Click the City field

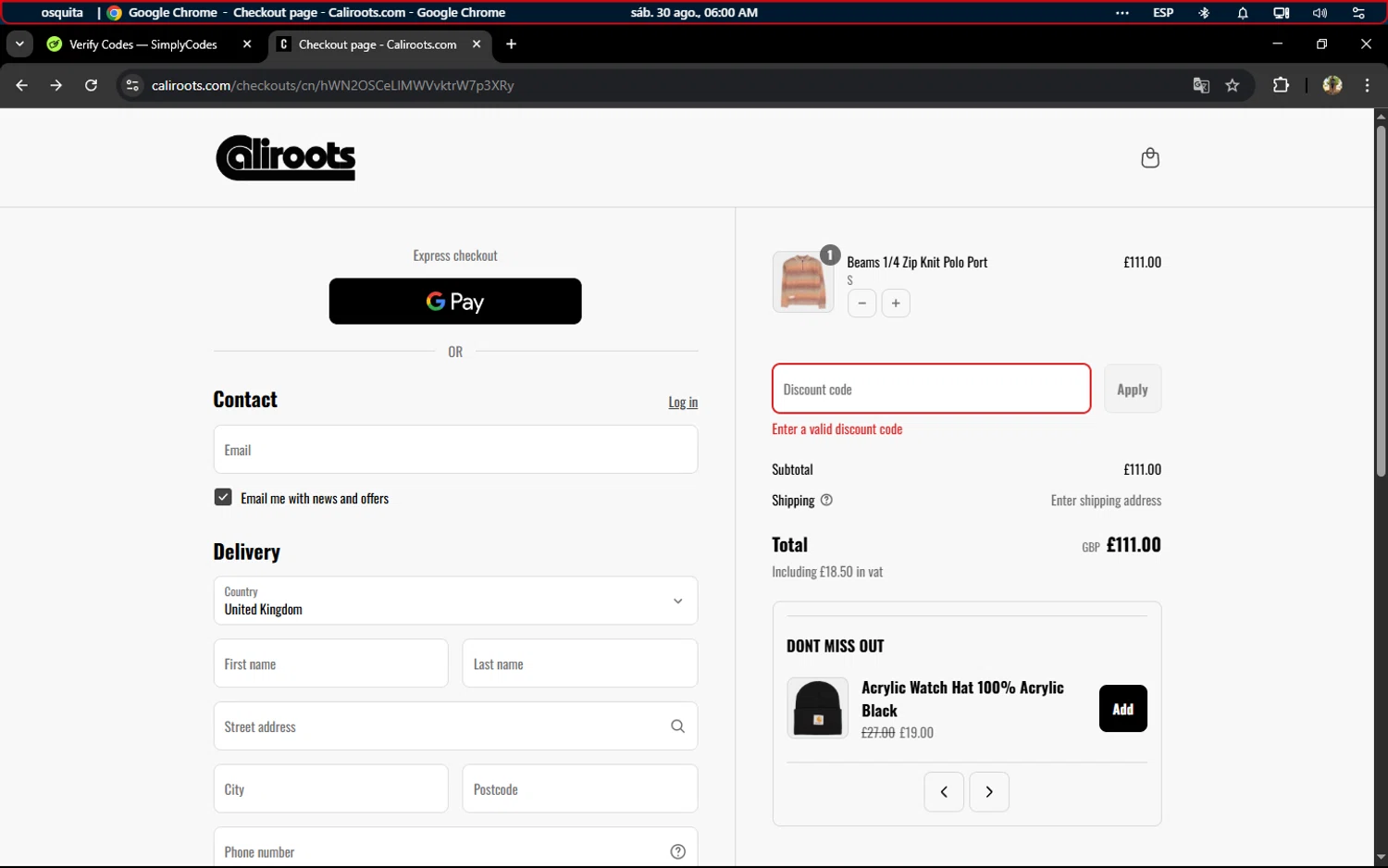331,789
